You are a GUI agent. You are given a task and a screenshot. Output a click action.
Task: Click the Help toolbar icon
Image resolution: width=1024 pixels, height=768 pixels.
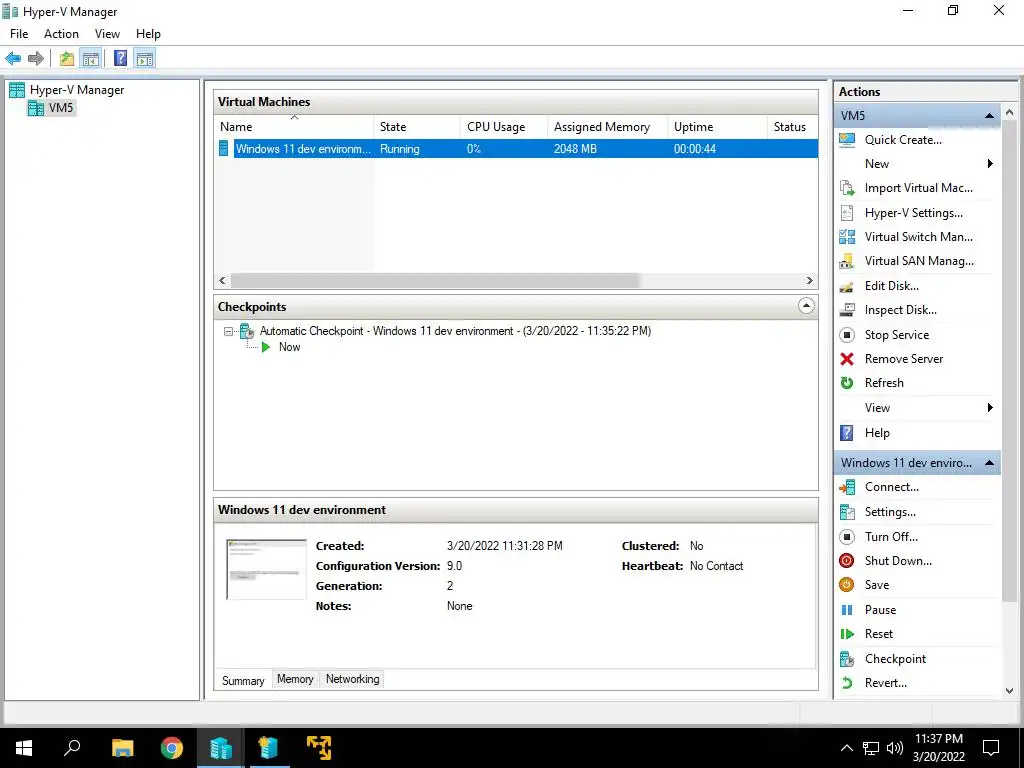pos(121,59)
